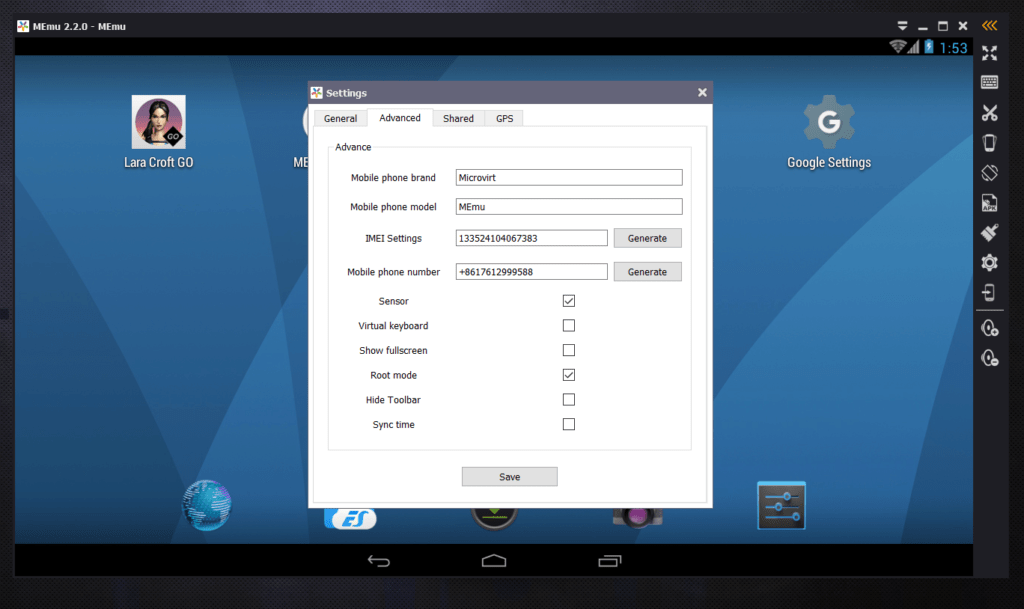Take a screenshot with the scissors icon
The image size is (1024, 609).
coord(989,113)
